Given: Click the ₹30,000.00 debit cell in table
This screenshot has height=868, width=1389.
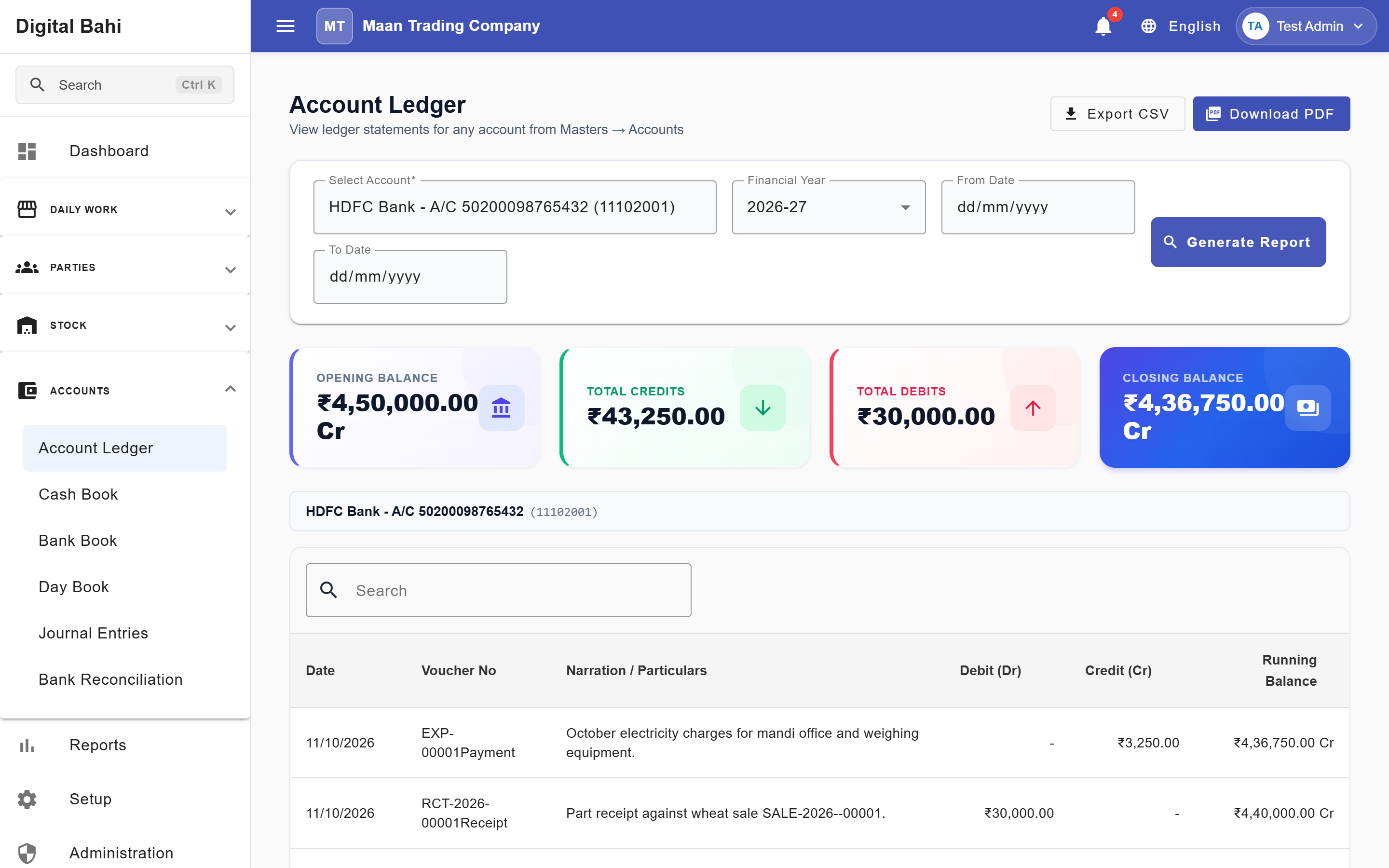Looking at the screenshot, I should [1019, 813].
